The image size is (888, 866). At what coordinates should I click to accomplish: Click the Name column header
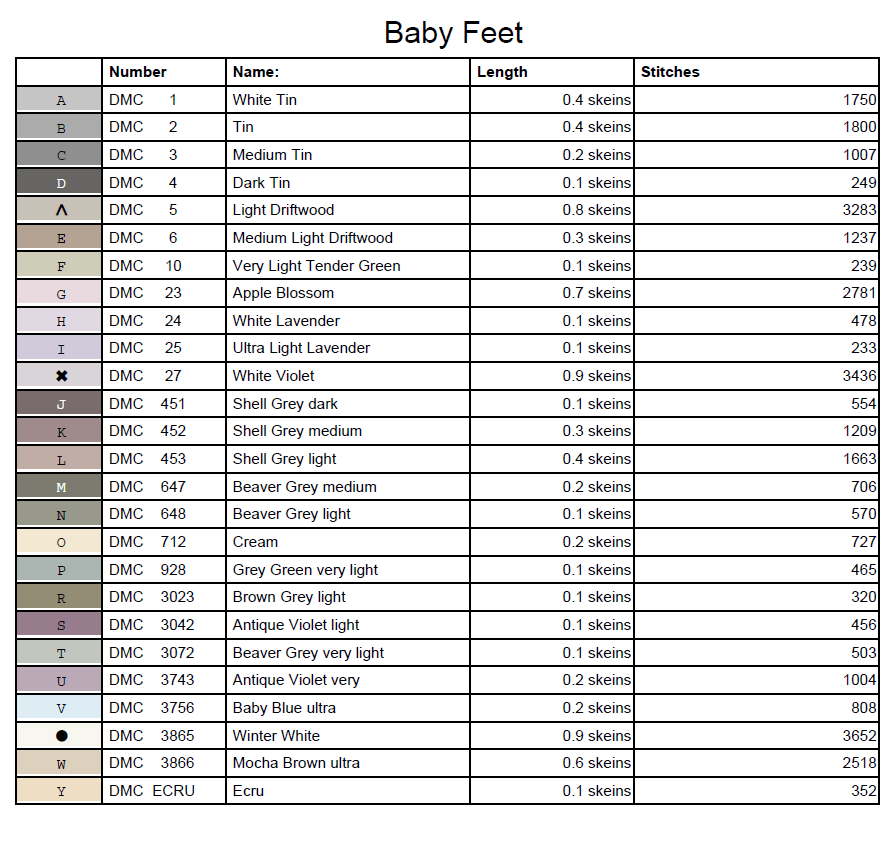[256, 72]
